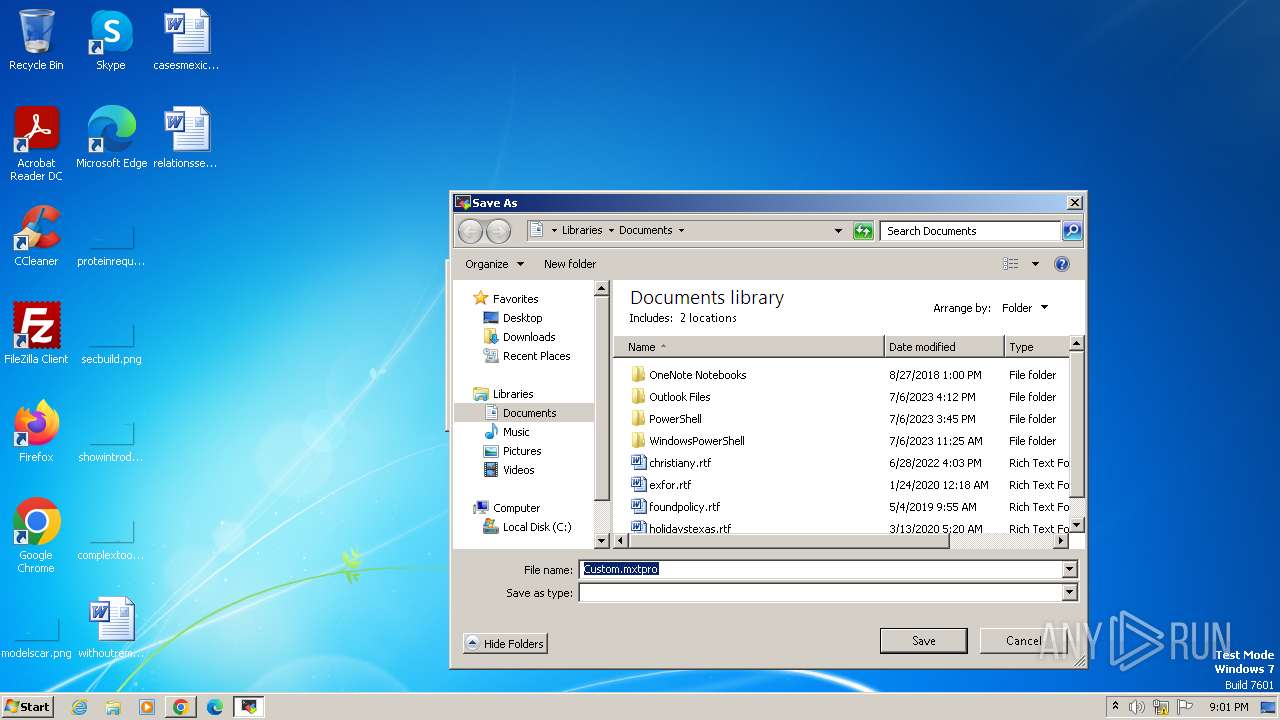Click the Back navigation arrow in Save As
The image size is (1280, 720).
tap(470, 231)
